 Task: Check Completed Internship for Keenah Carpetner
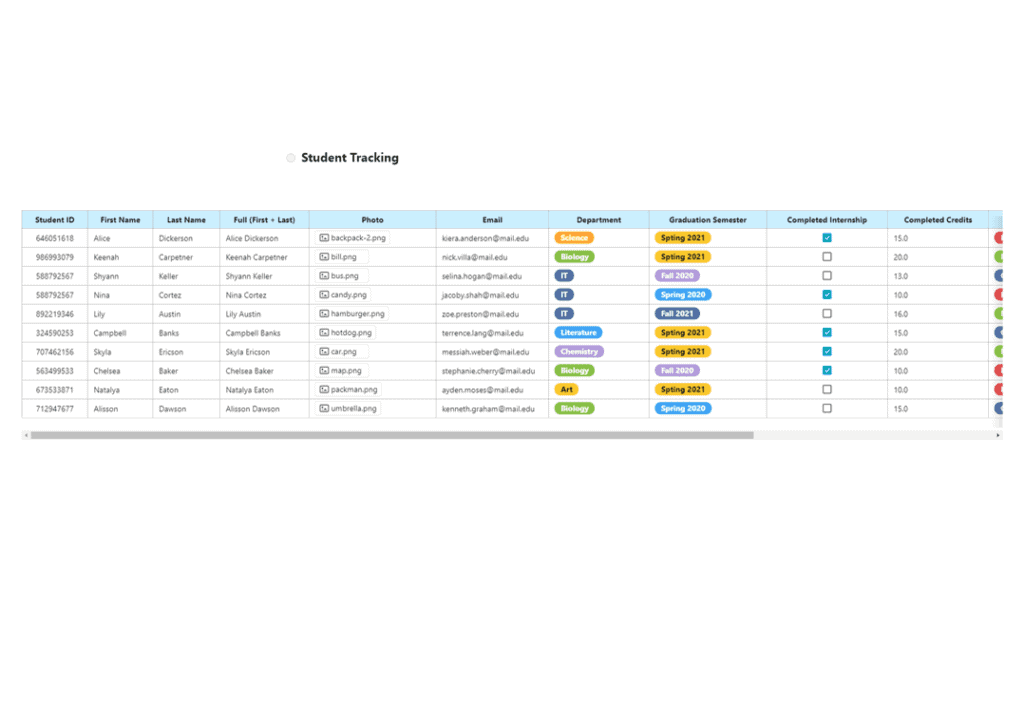[x=827, y=257]
